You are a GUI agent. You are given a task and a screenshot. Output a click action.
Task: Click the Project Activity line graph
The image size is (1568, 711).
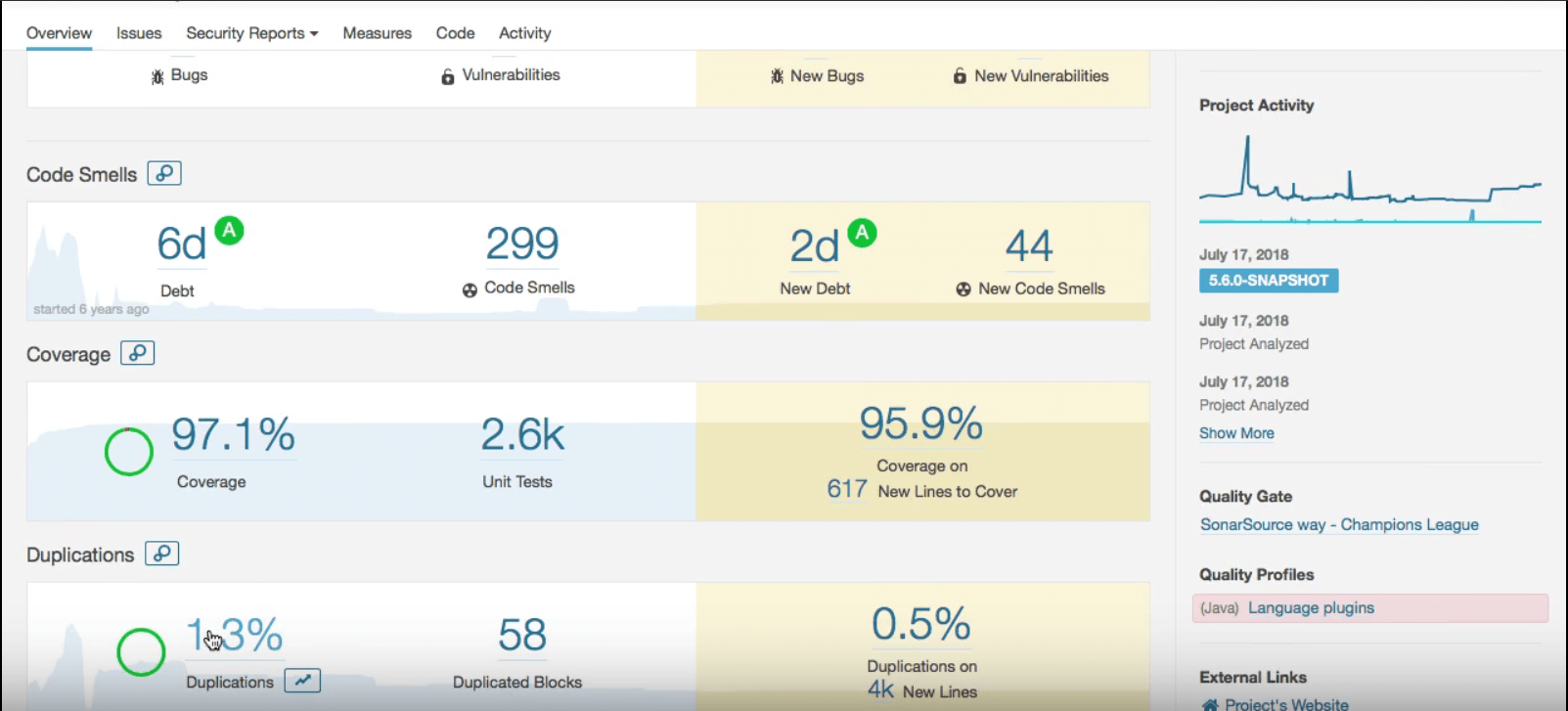pos(1369,179)
